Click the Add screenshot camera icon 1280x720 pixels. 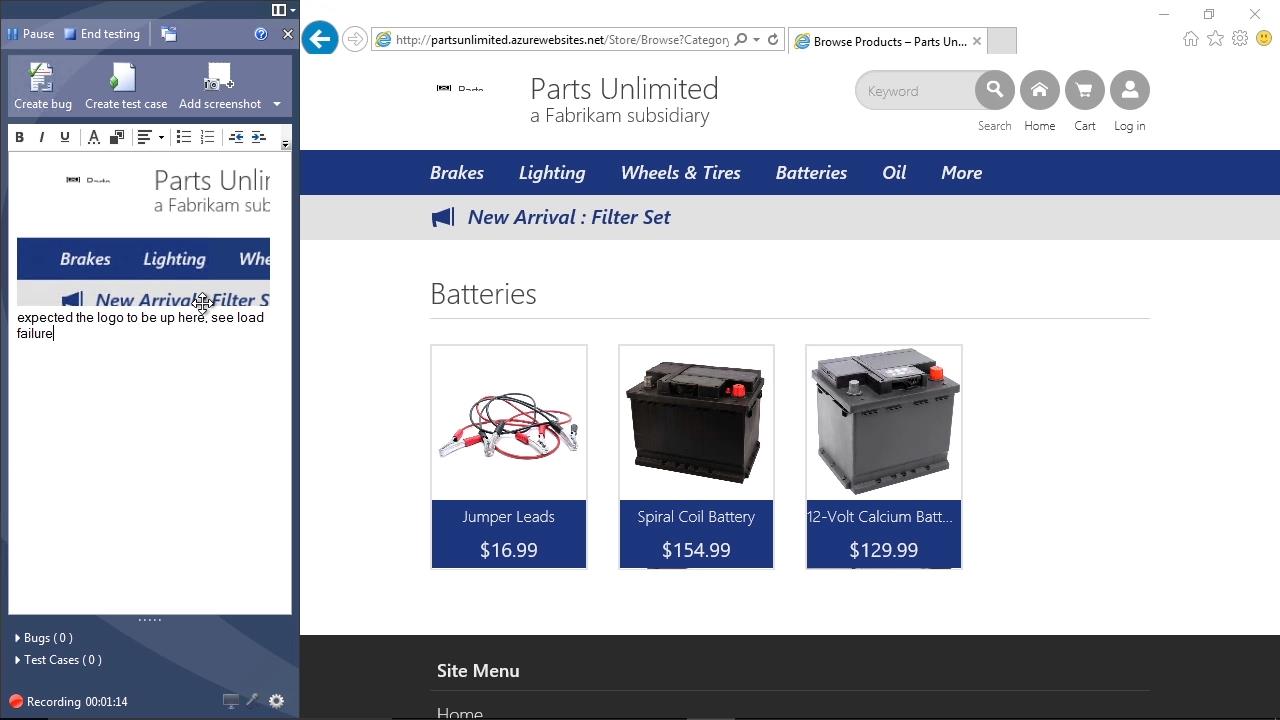(218, 78)
